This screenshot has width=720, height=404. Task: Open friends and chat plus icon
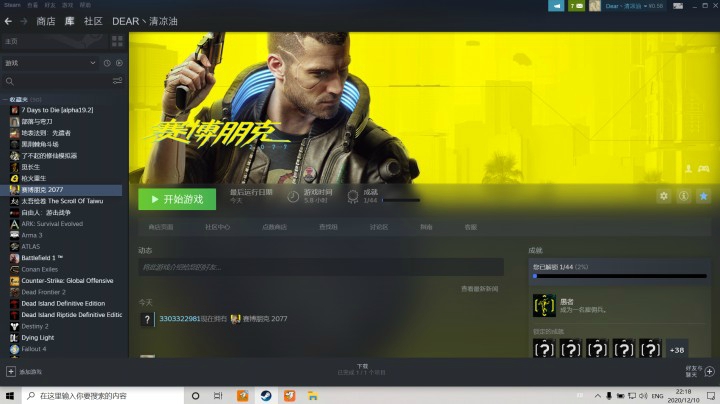point(709,371)
